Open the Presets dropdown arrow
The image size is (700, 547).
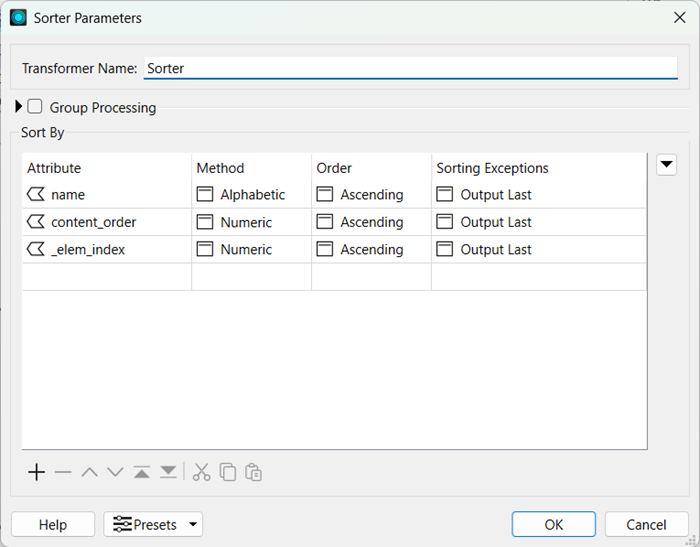(x=193, y=524)
